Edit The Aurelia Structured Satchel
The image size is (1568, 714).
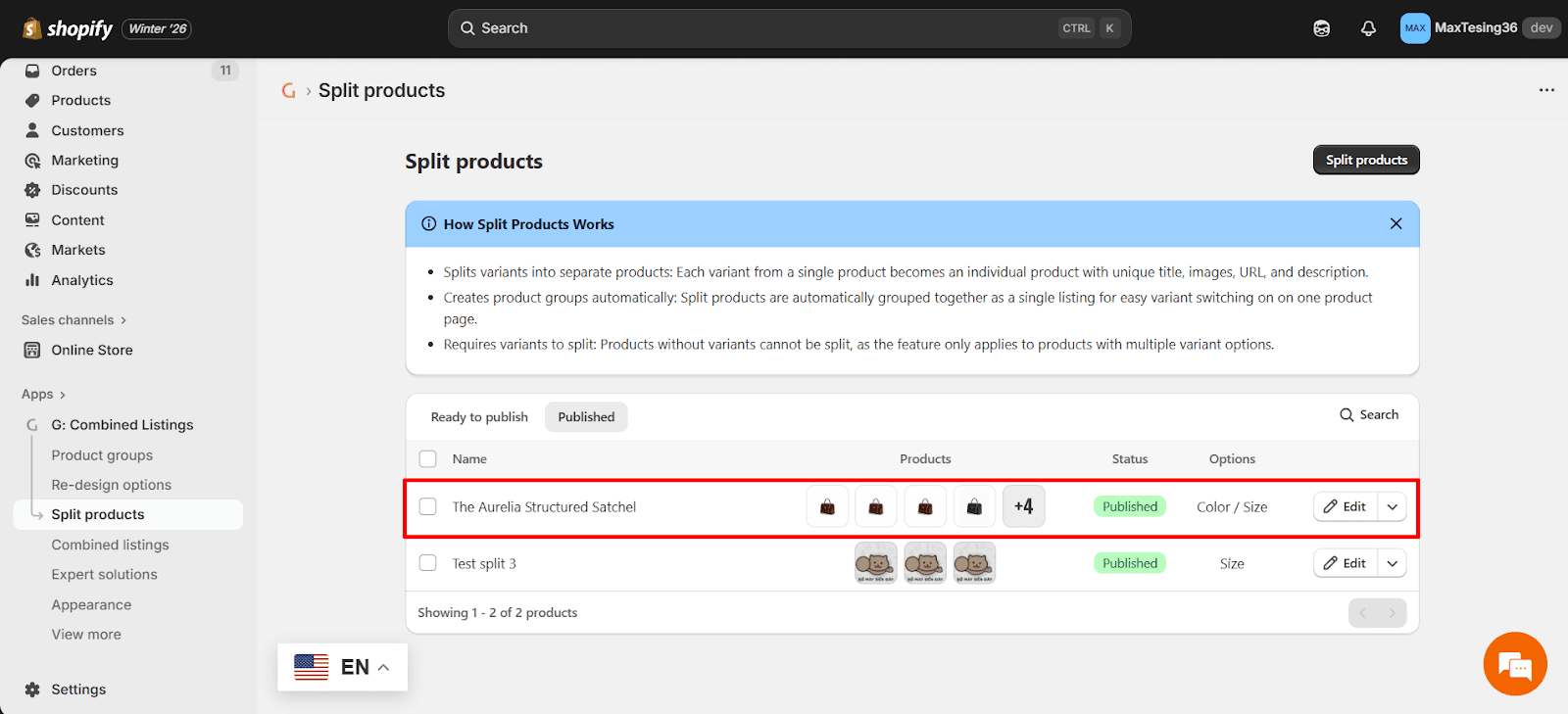coord(1346,506)
